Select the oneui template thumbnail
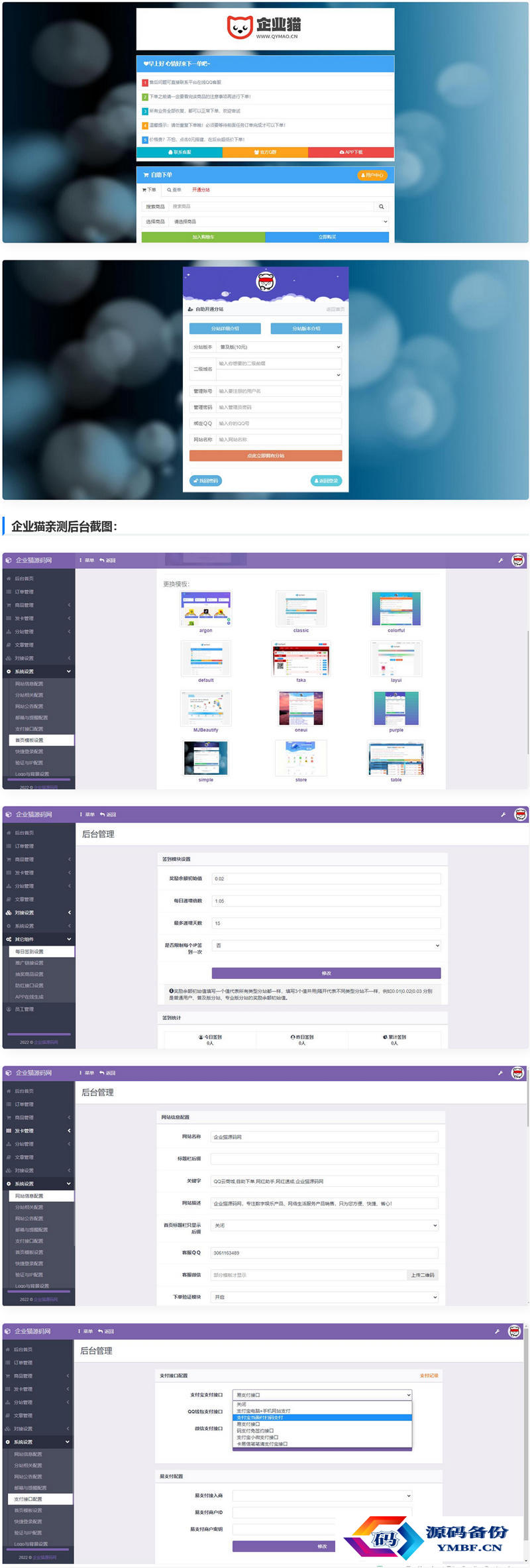Image resolution: width=530 pixels, height=1568 pixels. pos(301,708)
